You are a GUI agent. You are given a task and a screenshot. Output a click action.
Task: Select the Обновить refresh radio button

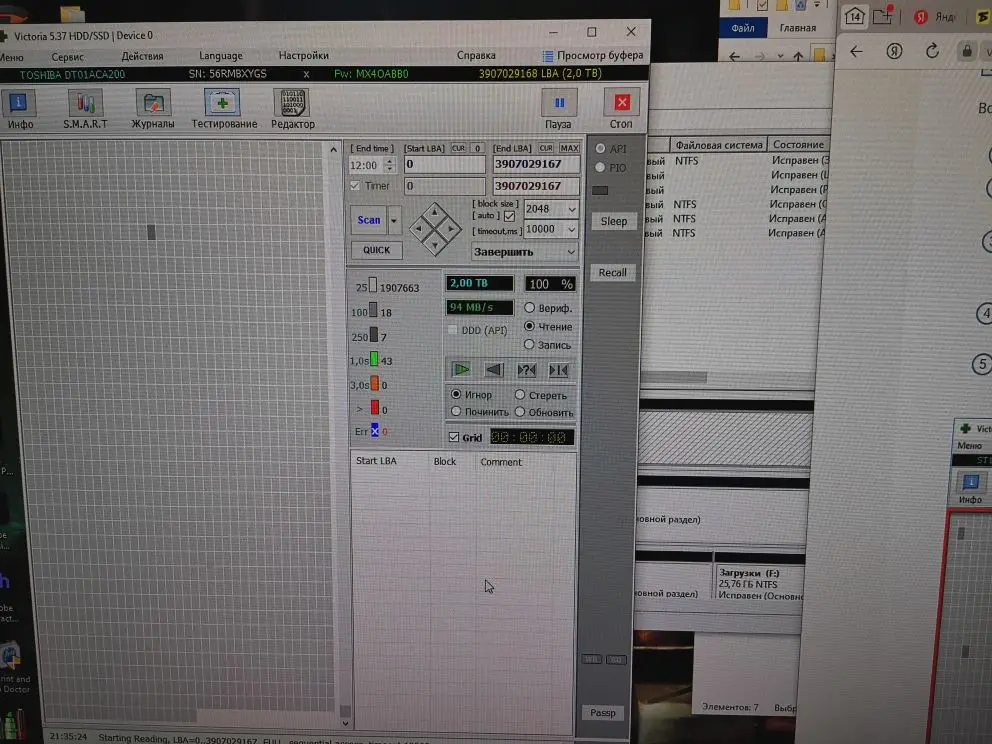pyautogui.click(x=520, y=411)
